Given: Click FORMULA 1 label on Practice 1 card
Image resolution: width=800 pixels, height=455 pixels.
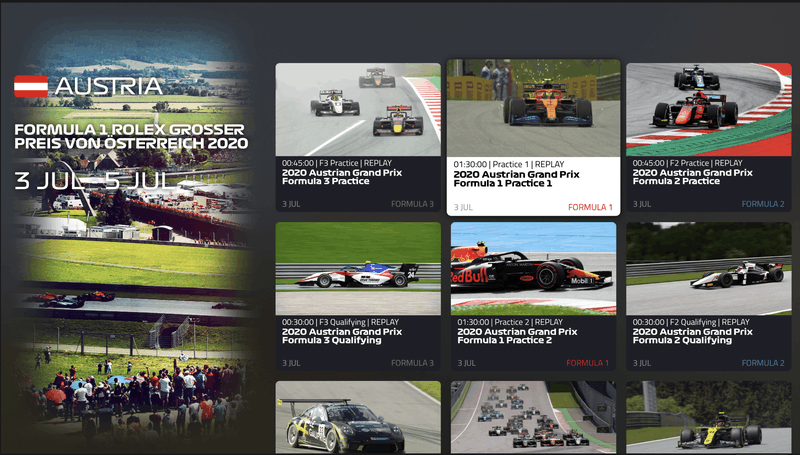Looking at the screenshot, I should [x=590, y=207].
